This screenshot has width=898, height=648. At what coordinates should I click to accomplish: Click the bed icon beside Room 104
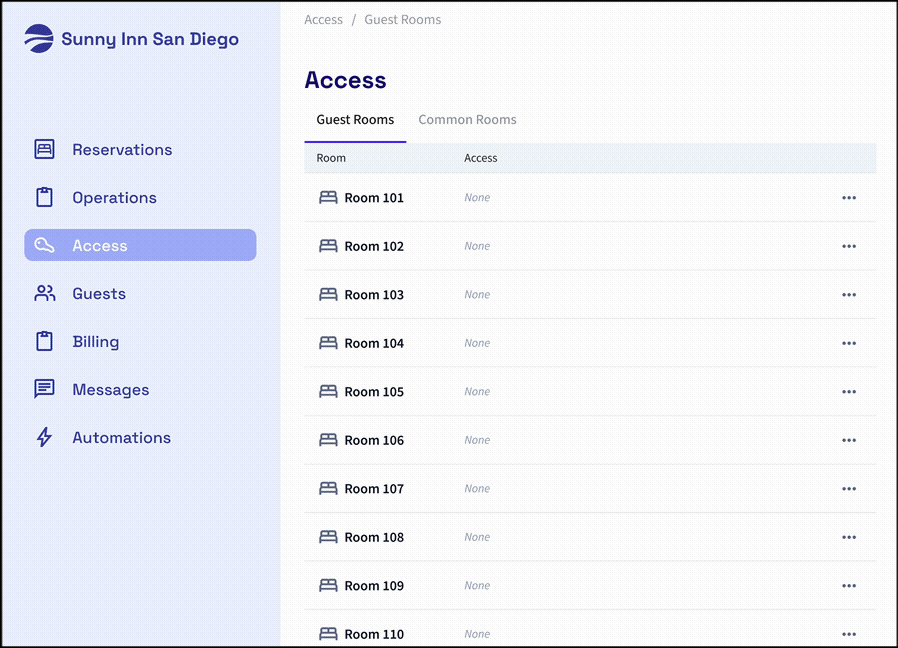pyautogui.click(x=328, y=343)
